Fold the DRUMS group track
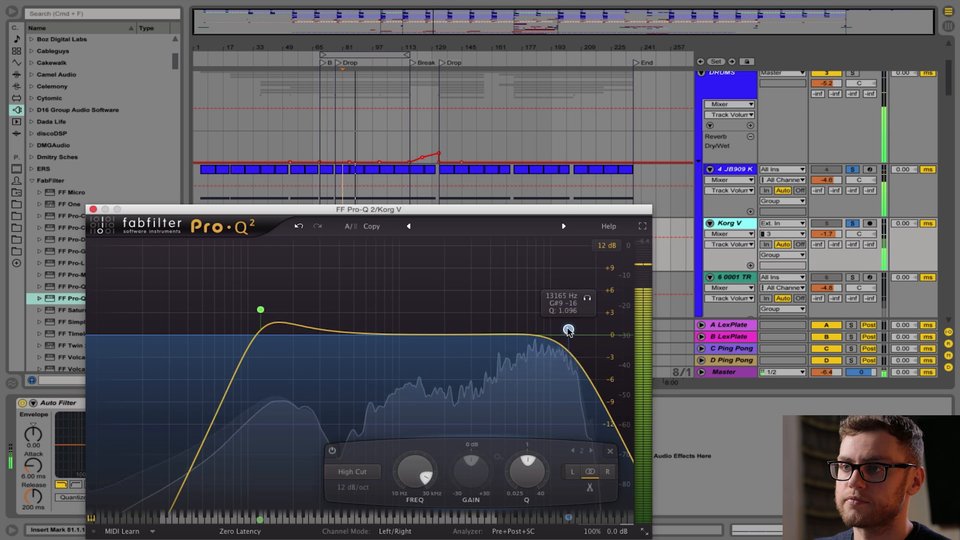The image size is (960, 540). [x=701, y=73]
